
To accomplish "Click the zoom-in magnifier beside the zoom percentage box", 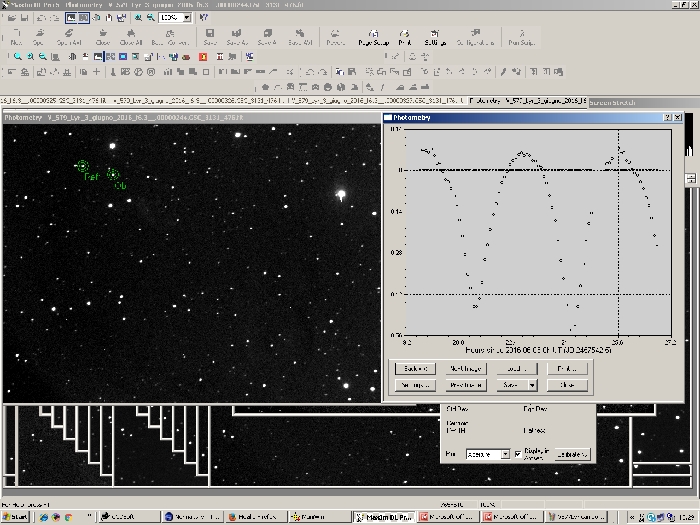I will coord(138,18).
